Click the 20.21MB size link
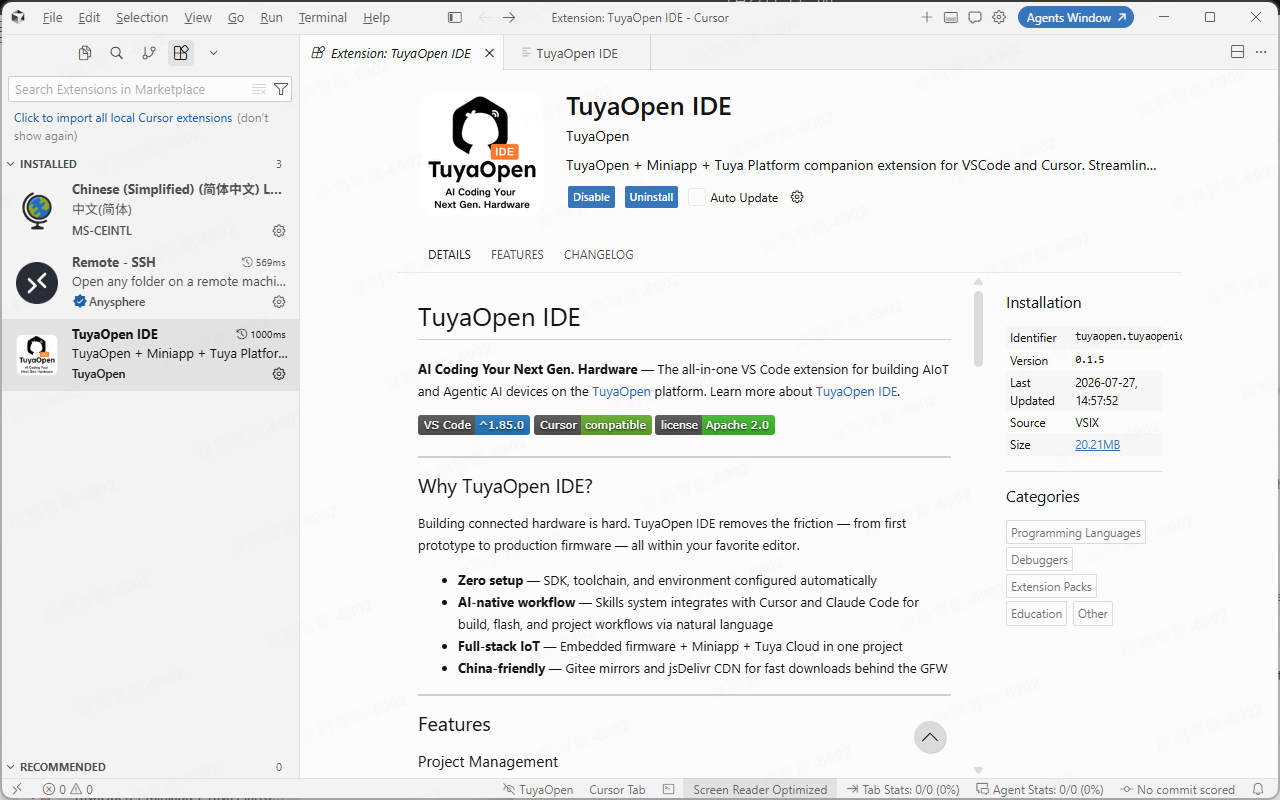The height and width of the screenshot is (800, 1280). point(1097,444)
